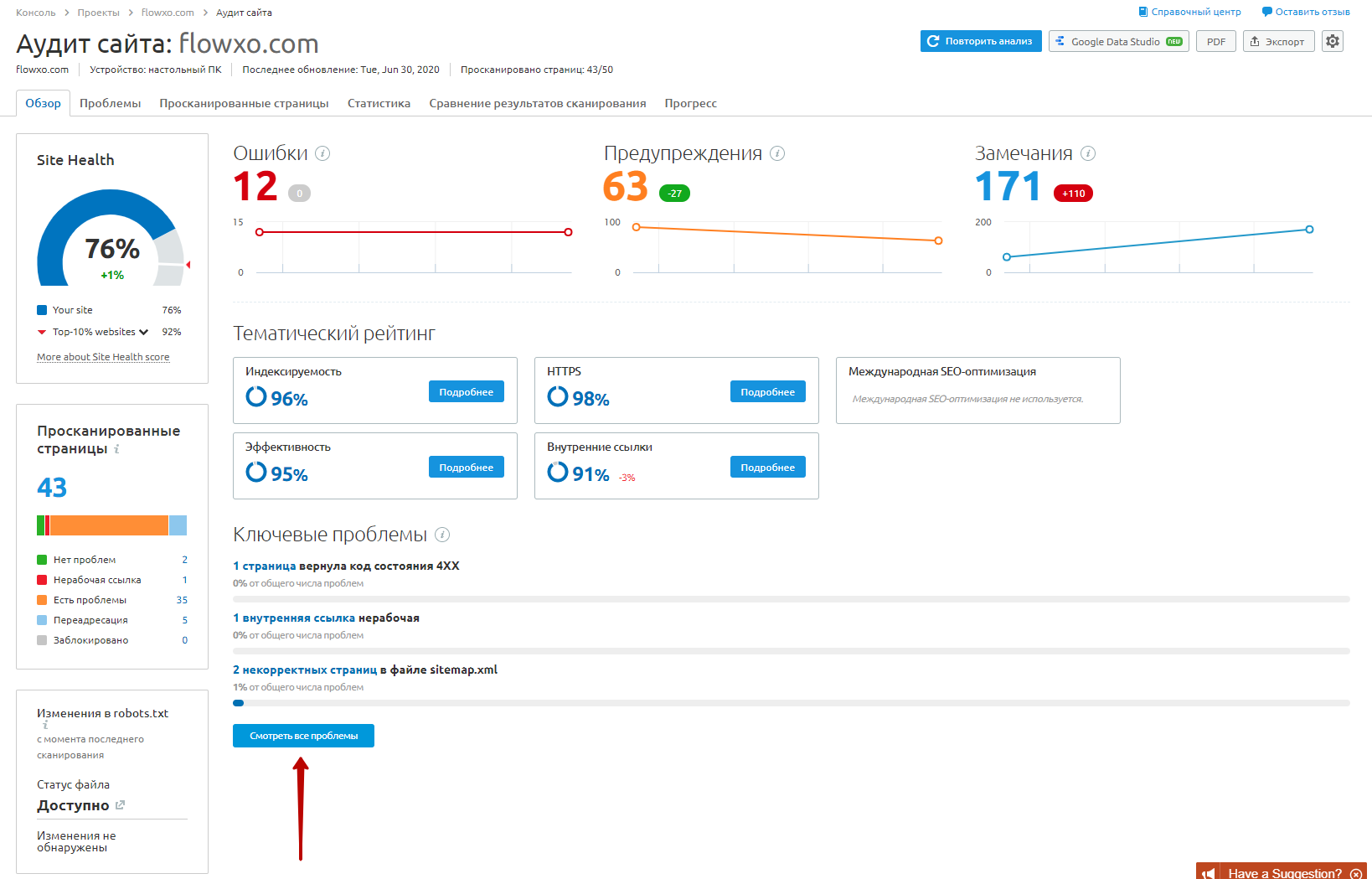Open the Просканированные страницы tab
The width and height of the screenshot is (1372, 879).
point(244,103)
